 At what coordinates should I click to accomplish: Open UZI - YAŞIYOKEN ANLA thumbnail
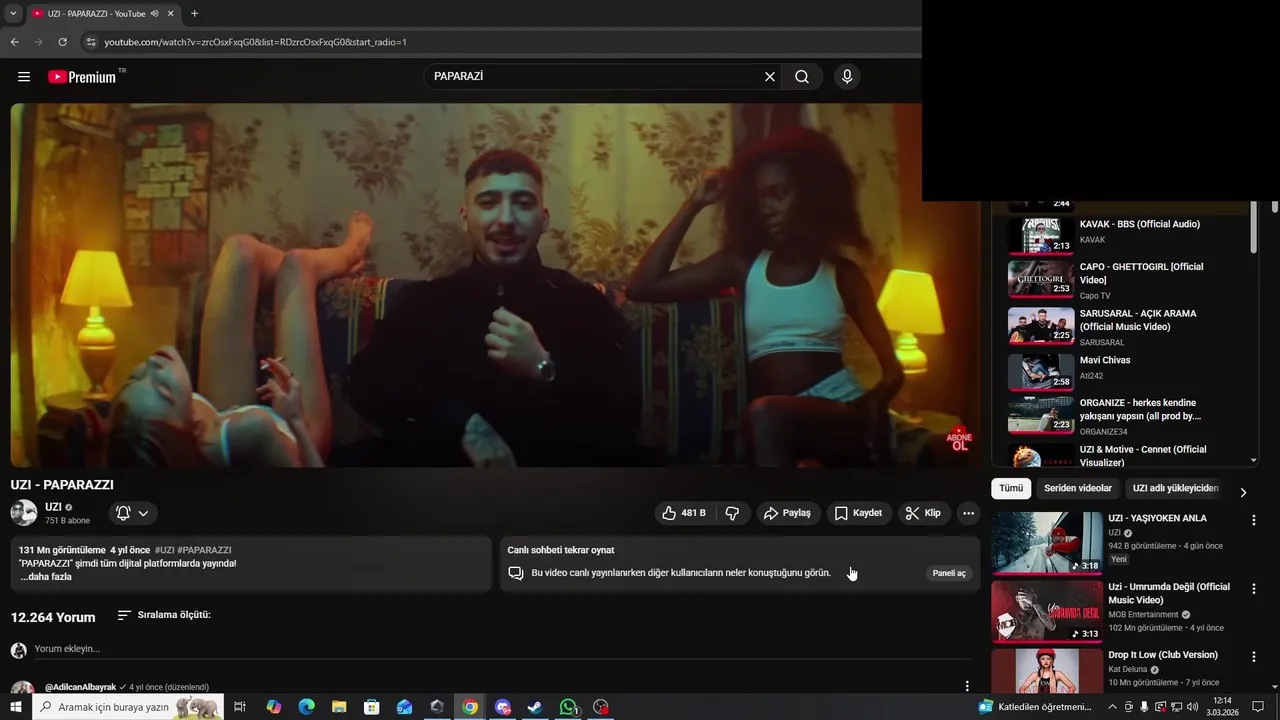coord(1047,543)
